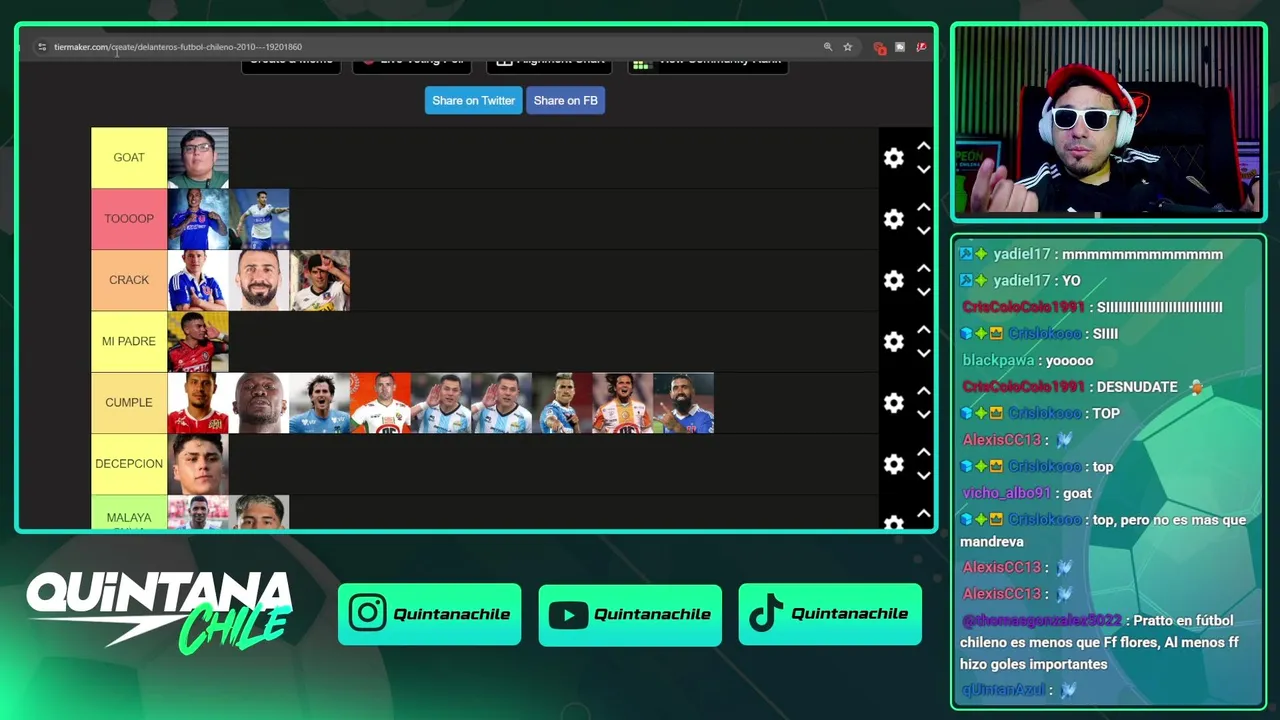The image size is (1280, 720).
Task: Select the bald player in white in CUMPLE row
Action: point(259,403)
